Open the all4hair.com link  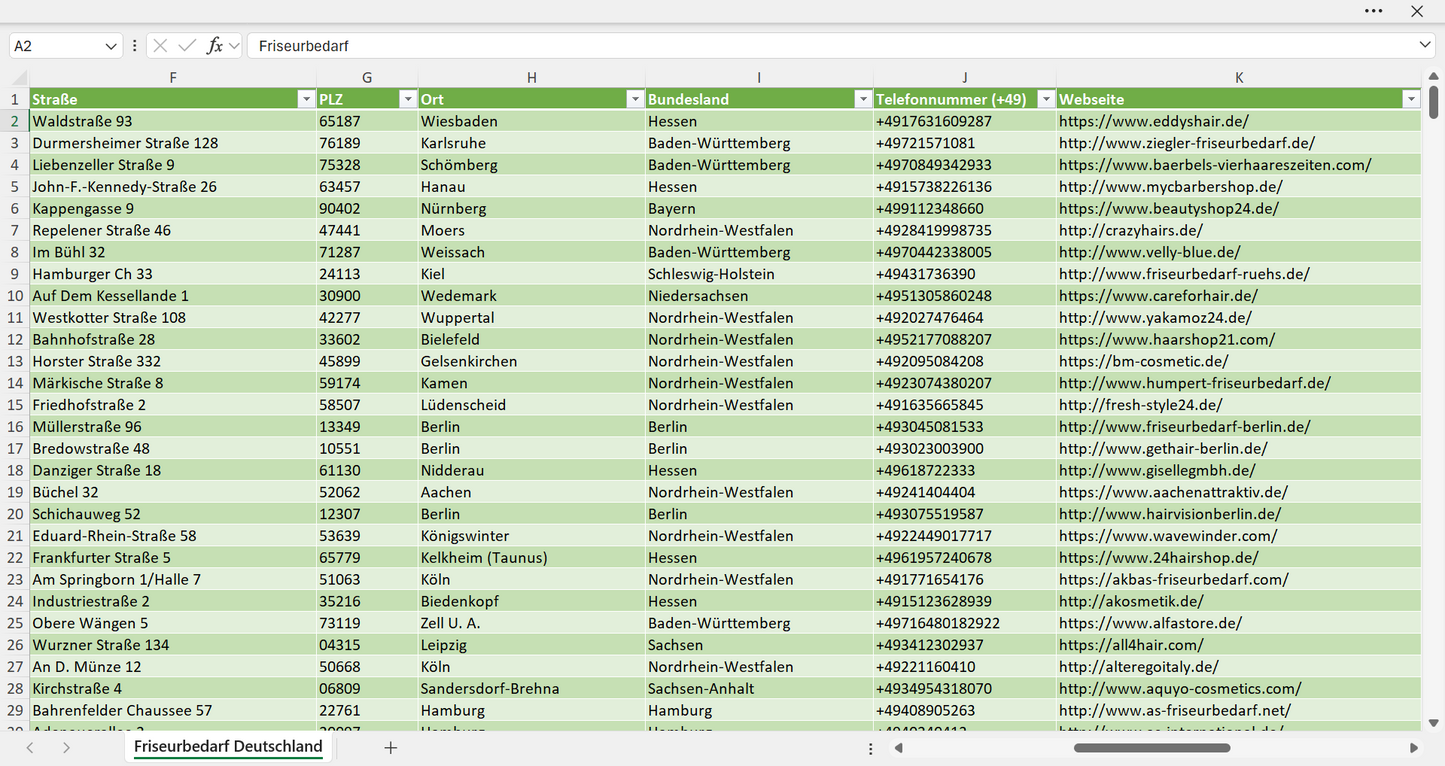[x=1131, y=645]
